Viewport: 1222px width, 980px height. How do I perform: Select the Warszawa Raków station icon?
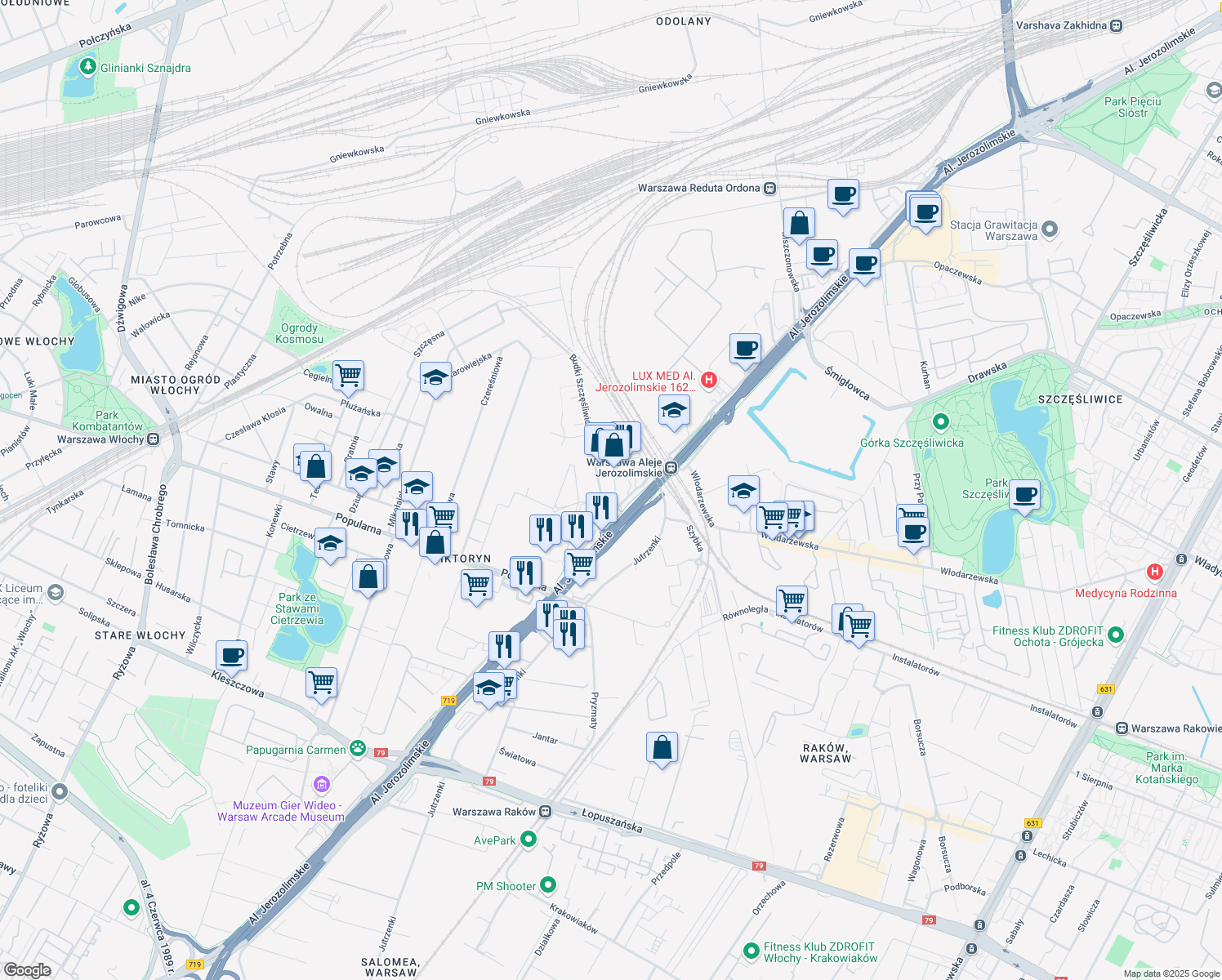[x=545, y=812]
